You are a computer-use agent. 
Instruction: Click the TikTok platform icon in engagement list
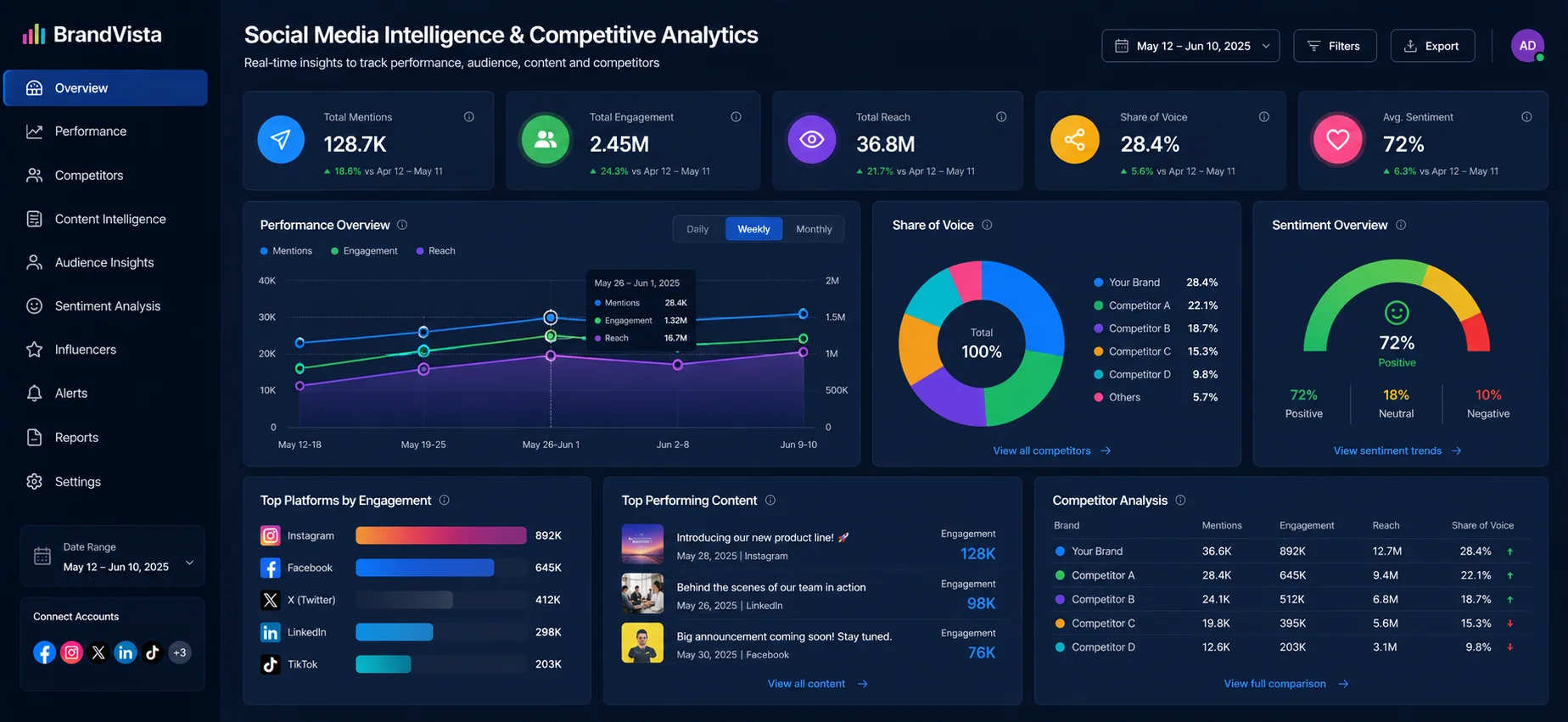tap(270, 664)
